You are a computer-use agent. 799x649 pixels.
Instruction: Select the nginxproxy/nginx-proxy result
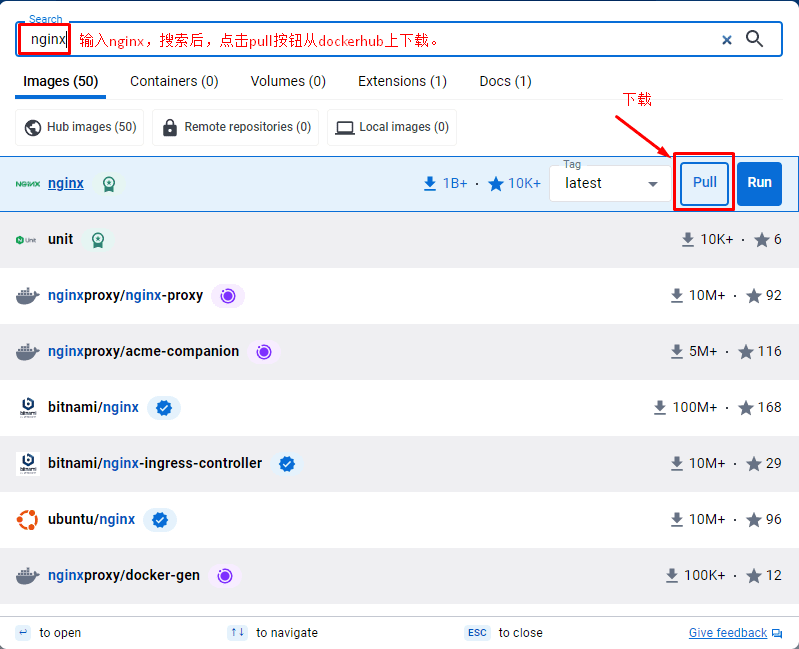pyautogui.click(x=400, y=296)
